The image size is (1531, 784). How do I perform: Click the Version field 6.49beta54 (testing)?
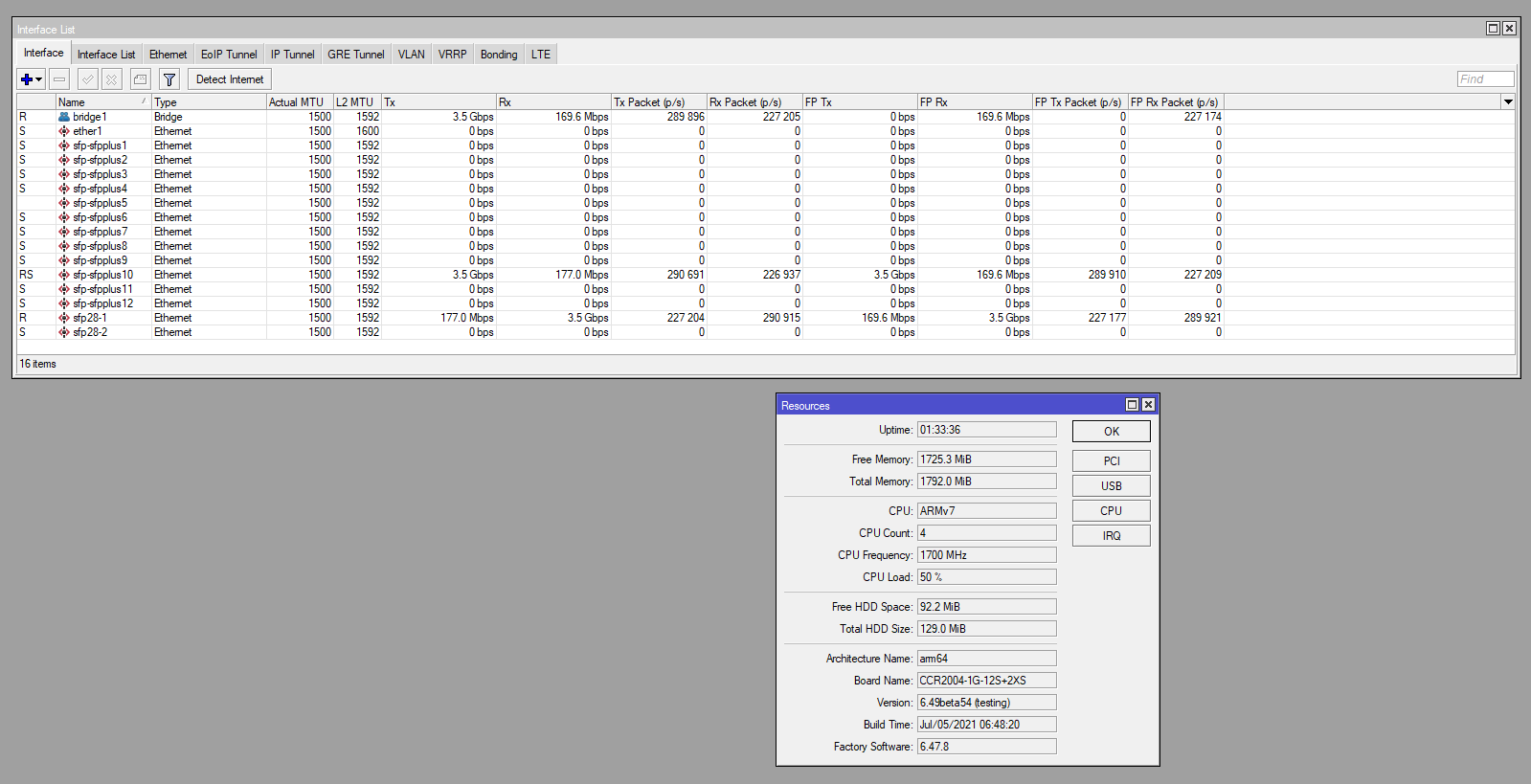[986, 703]
